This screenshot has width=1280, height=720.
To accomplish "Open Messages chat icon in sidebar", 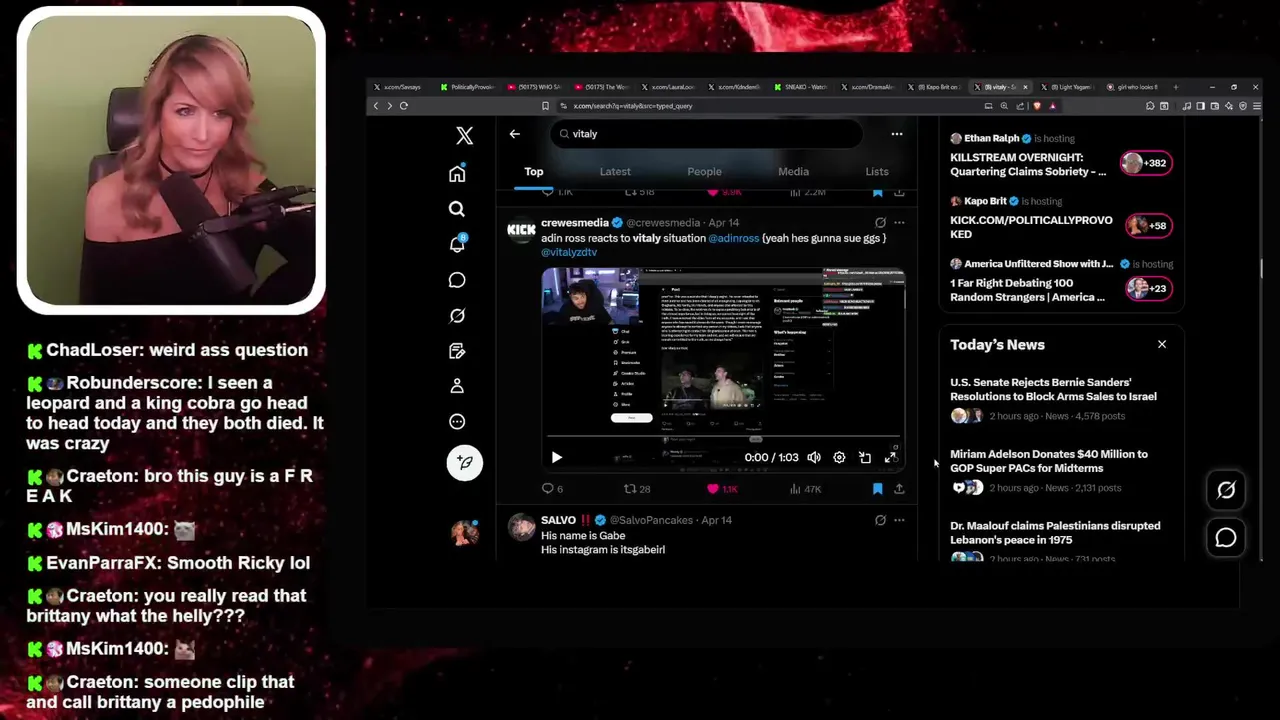I will point(457,280).
